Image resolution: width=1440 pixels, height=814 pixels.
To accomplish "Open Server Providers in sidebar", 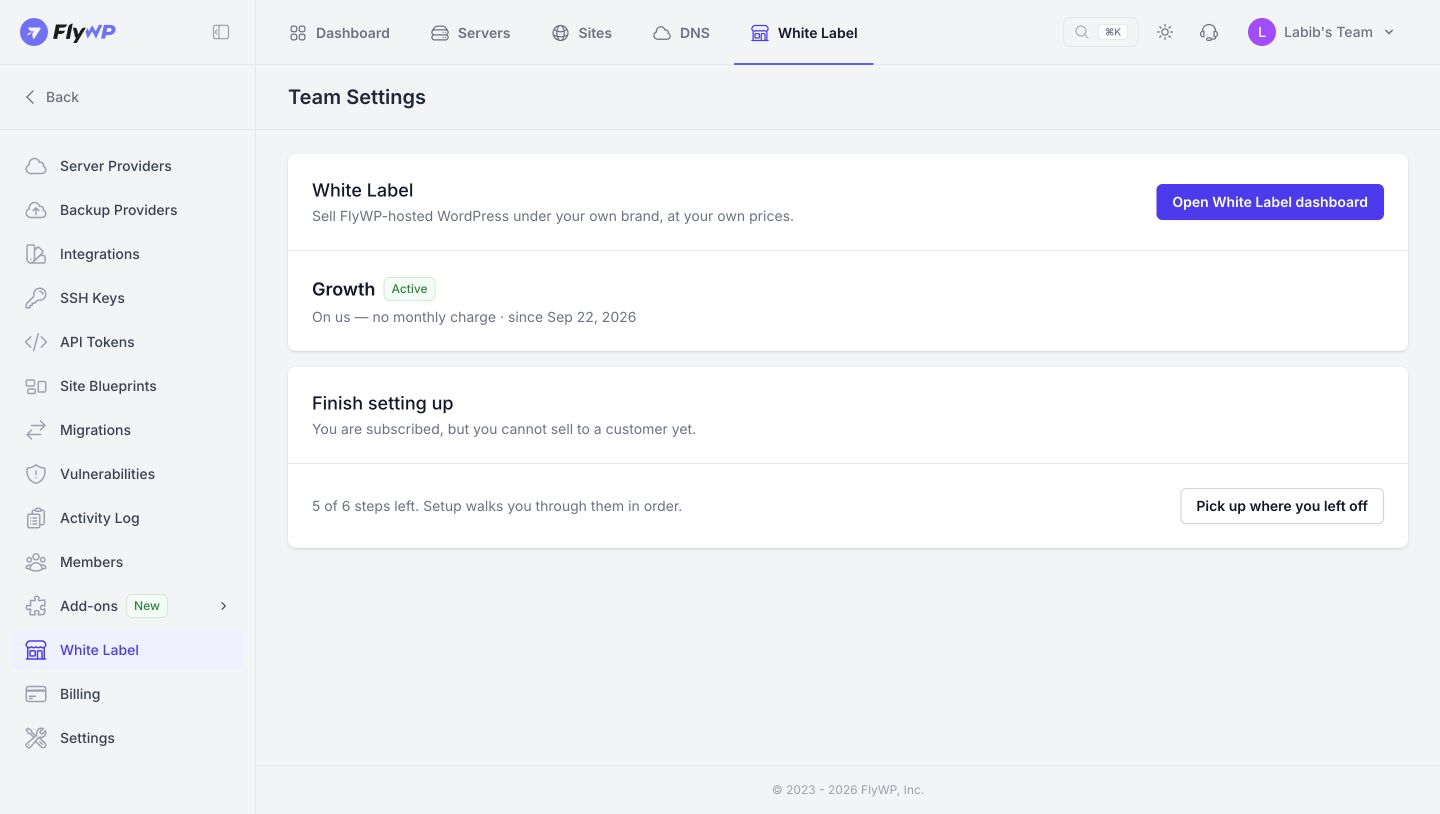I will 127,166.
